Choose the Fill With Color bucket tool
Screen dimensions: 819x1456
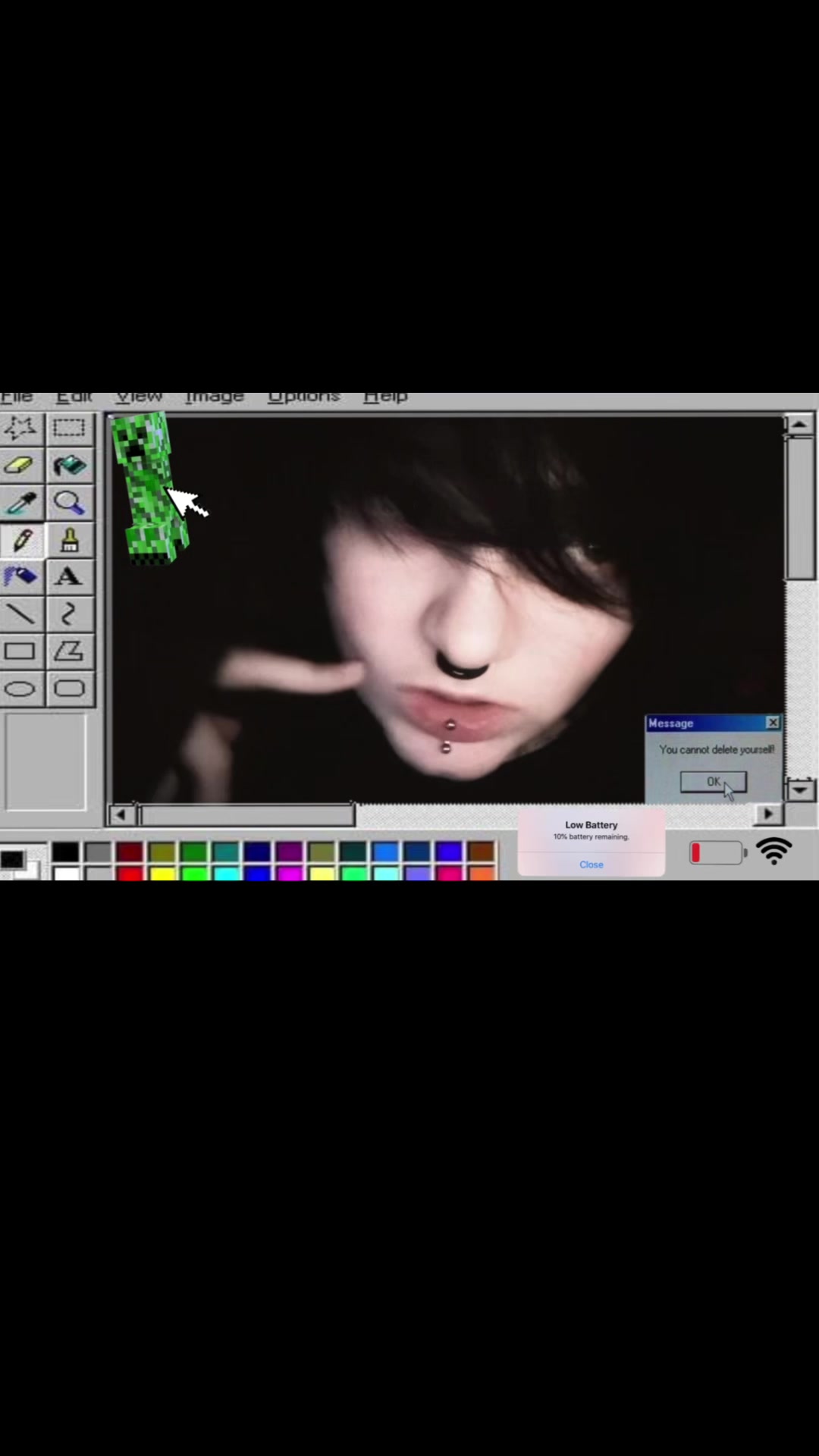[69, 466]
